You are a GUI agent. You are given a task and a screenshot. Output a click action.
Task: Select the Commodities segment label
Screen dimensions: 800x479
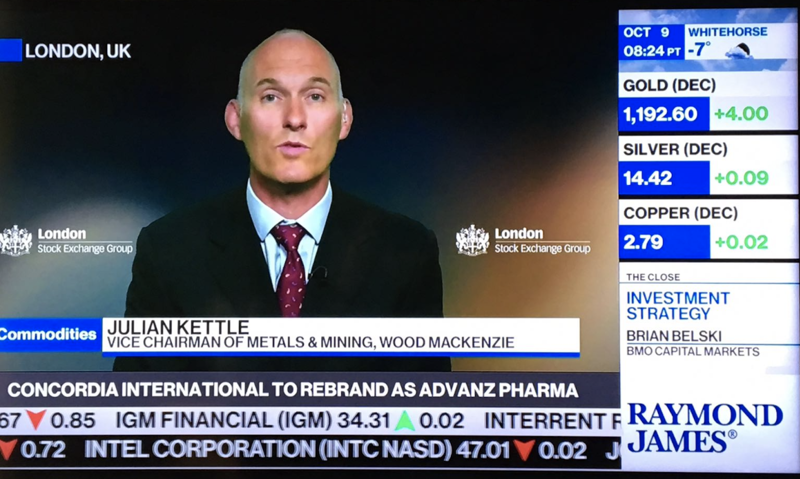(x=49, y=335)
